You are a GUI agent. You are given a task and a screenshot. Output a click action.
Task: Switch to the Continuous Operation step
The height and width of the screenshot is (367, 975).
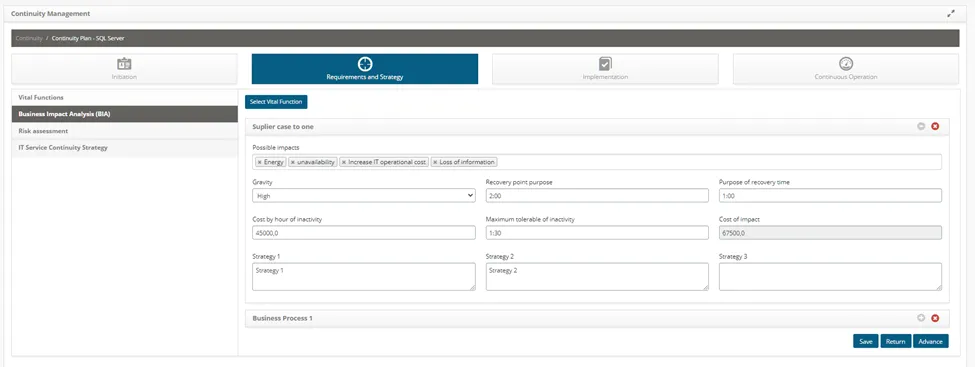[x=846, y=69]
